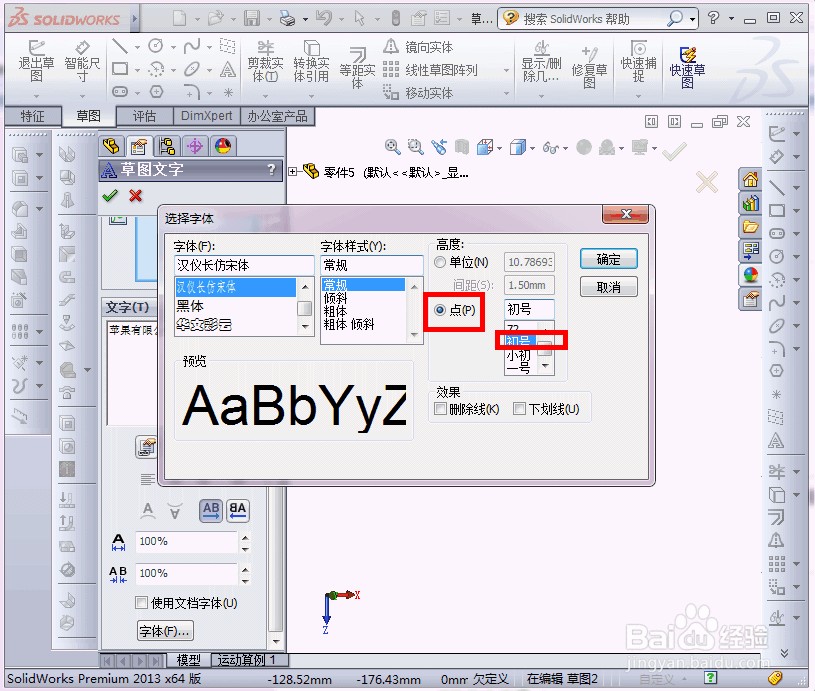
Task: Toggle mirrored BA text flip button
Action: pyautogui.click(x=238, y=511)
